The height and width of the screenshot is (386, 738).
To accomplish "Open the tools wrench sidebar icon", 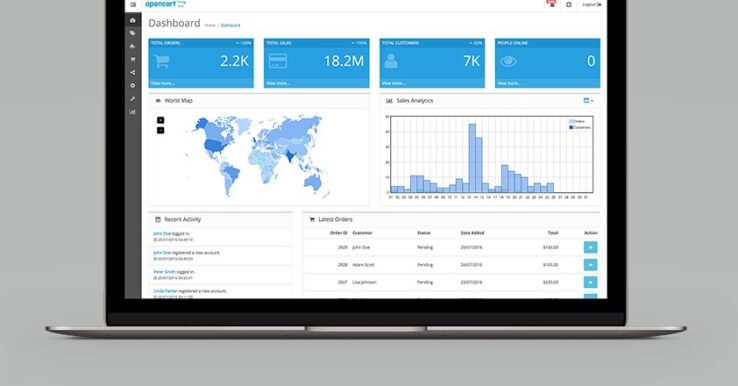I will (133, 99).
